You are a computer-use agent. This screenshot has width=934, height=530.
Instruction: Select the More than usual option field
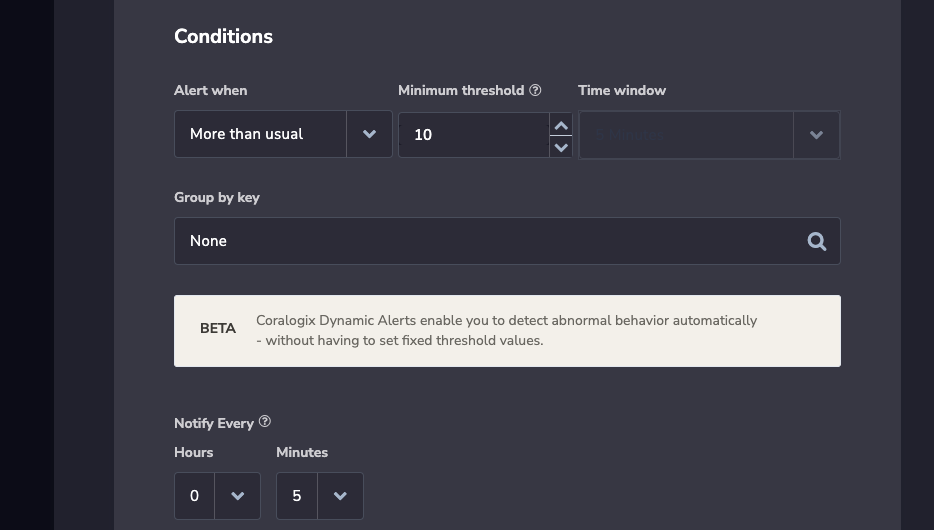(260, 134)
